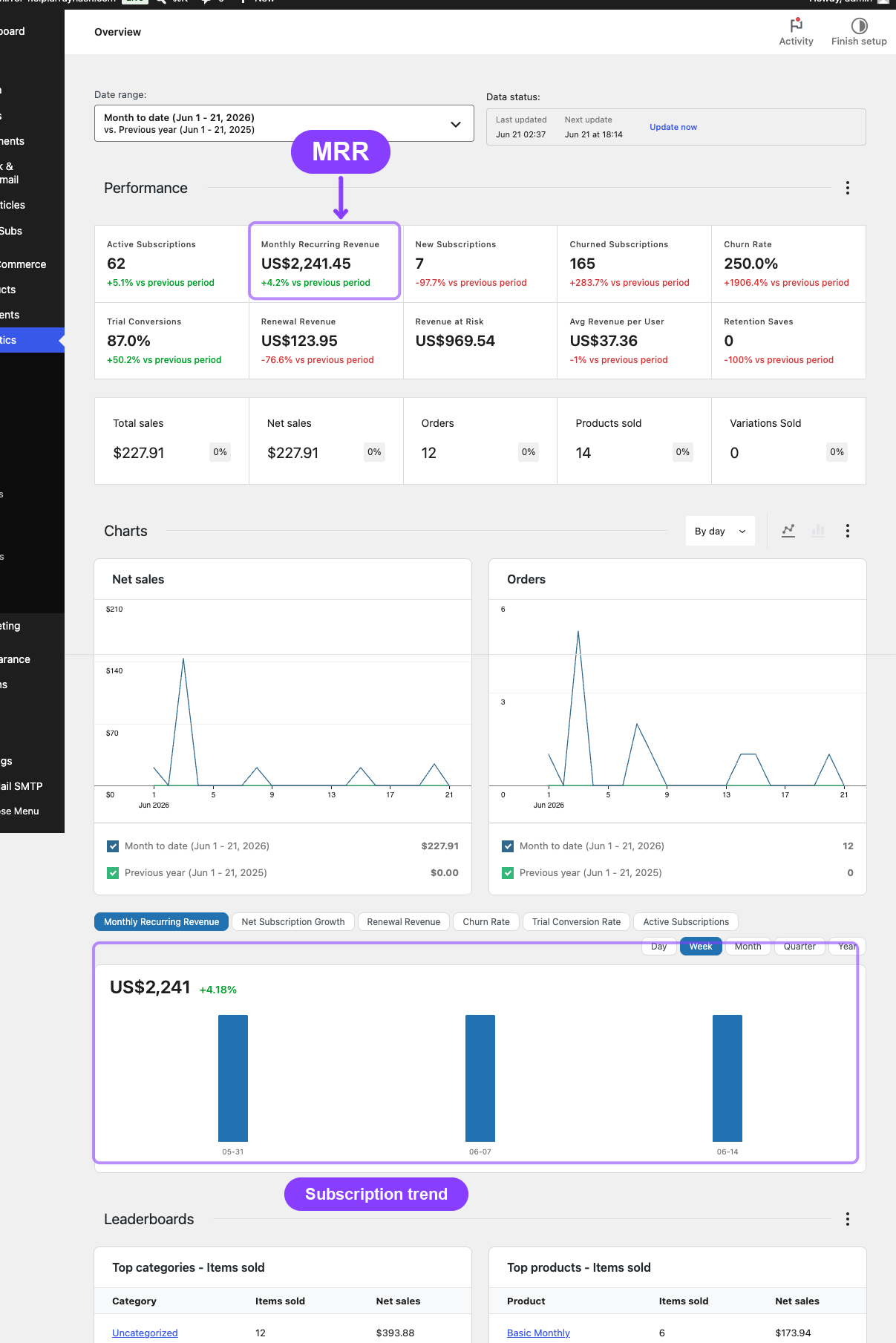Click the chevron arrow in Date range box
The image size is (896, 1343).
point(456,124)
